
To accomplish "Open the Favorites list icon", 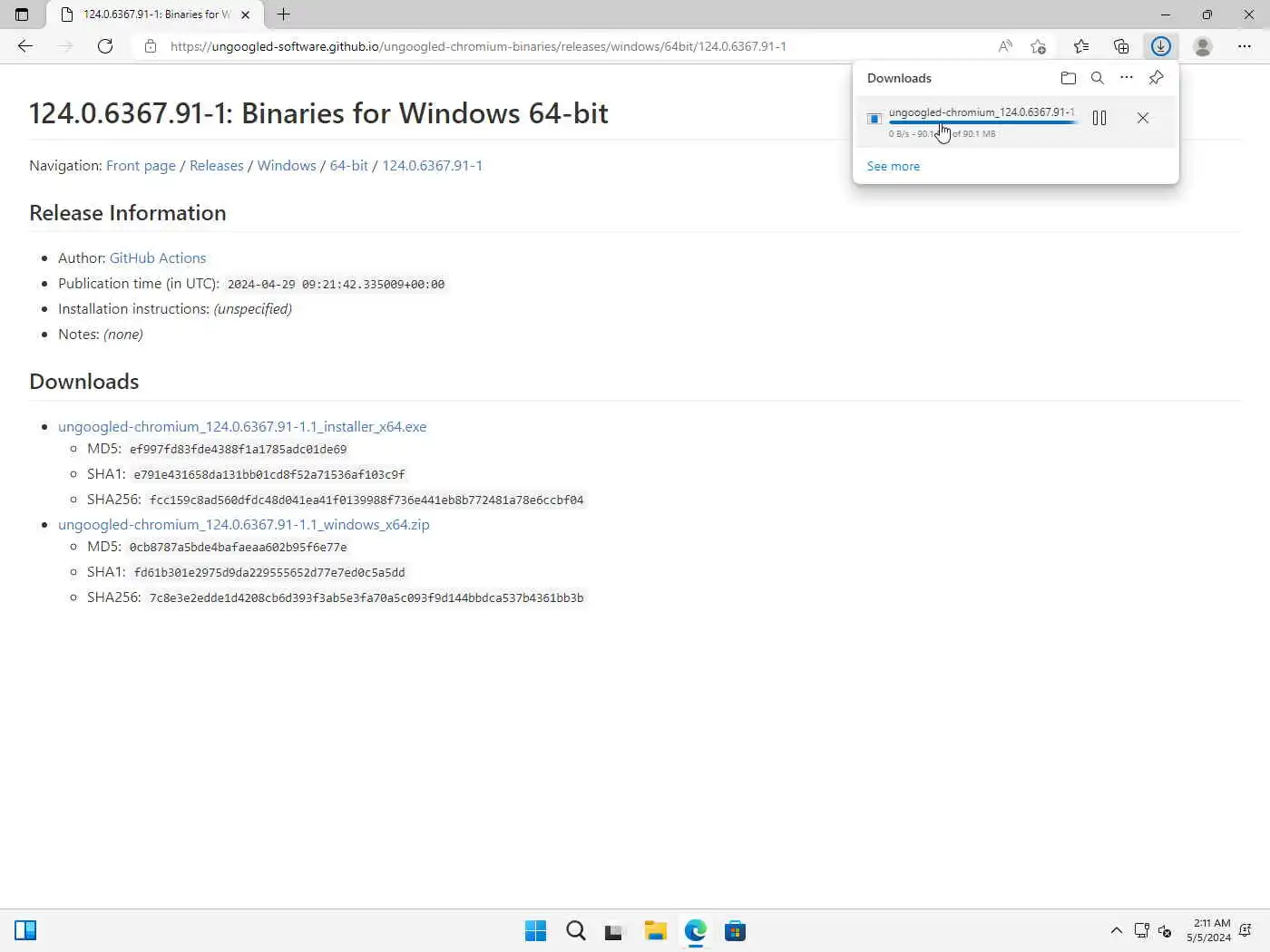I will [1081, 46].
